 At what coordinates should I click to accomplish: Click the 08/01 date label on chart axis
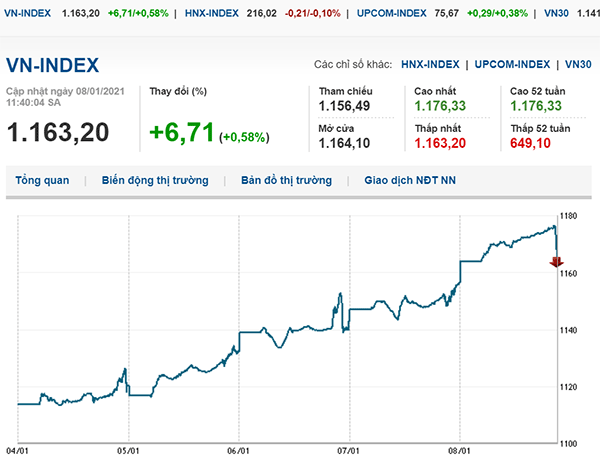(459, 450)
